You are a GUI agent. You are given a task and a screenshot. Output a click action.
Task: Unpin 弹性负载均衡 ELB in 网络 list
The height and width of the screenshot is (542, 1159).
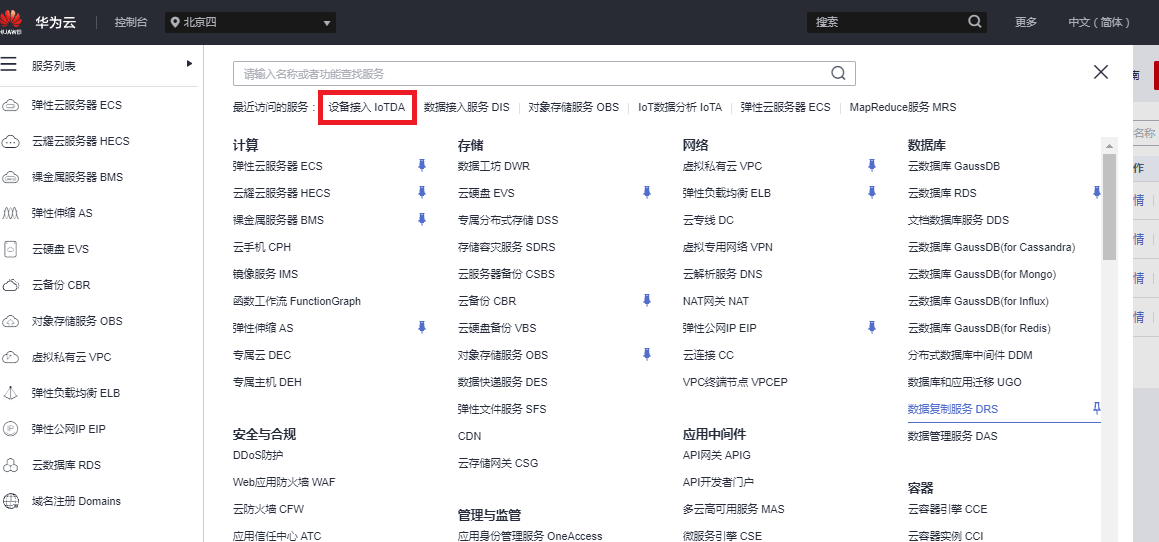(x=872, y=192)
